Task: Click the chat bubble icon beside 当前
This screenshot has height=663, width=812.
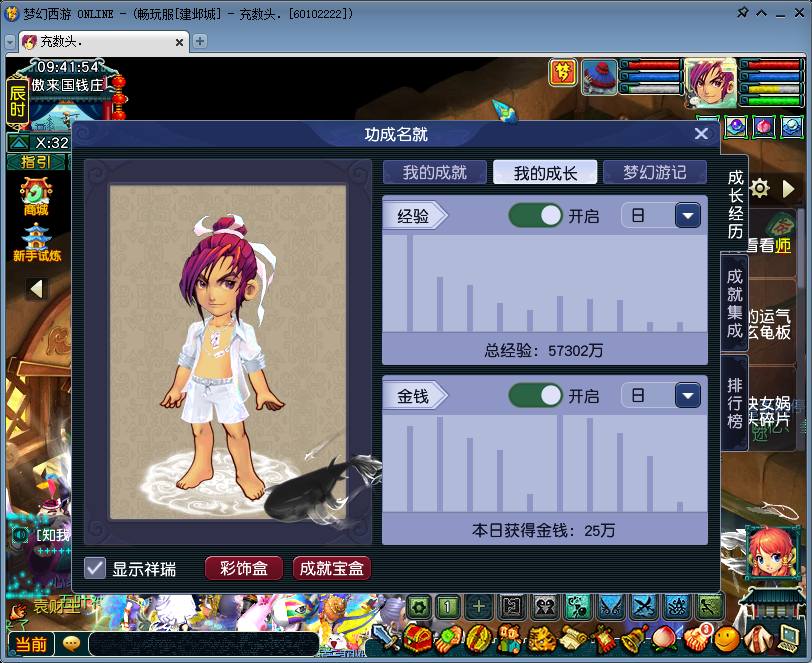Action: 71,644
